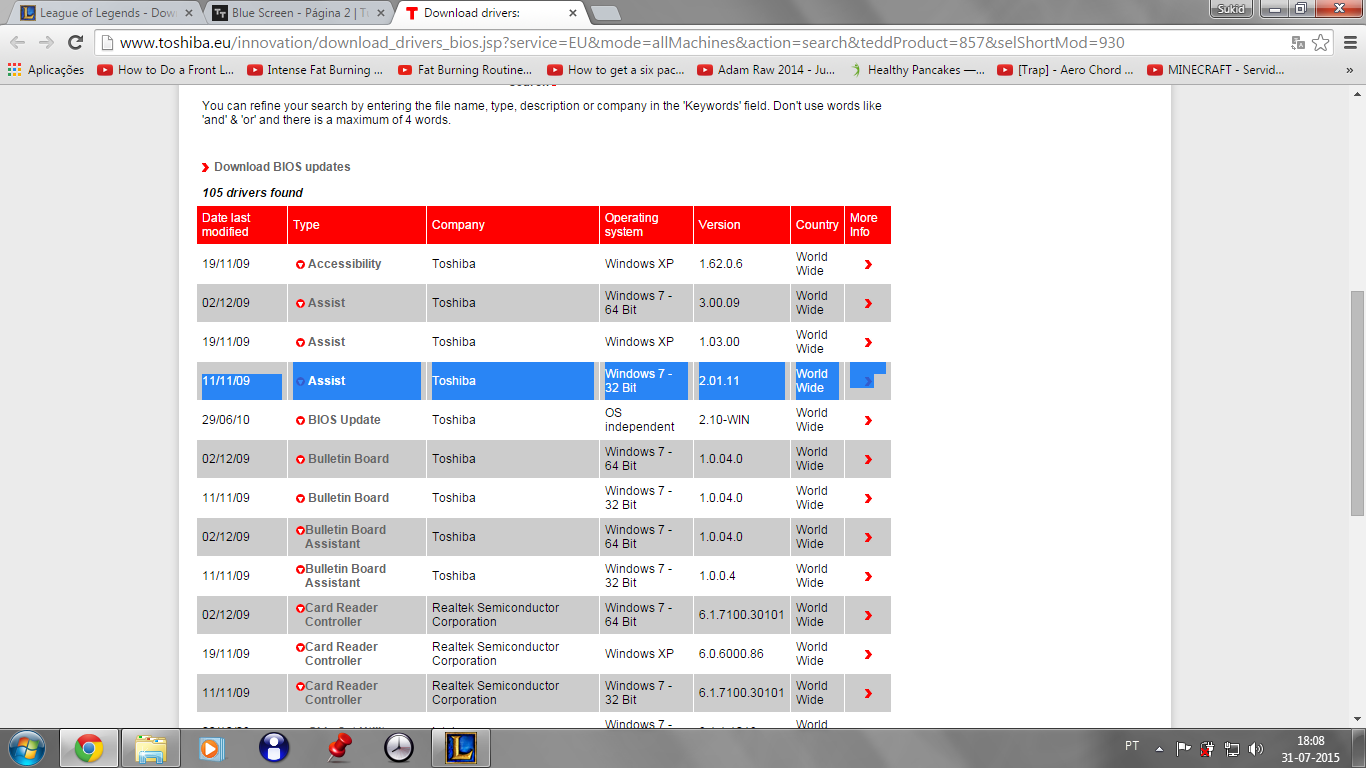Screen dimensions: 1366x768
Task: Open More Info arrow for BIOS Update row
Action: click(x=868, y=421)
